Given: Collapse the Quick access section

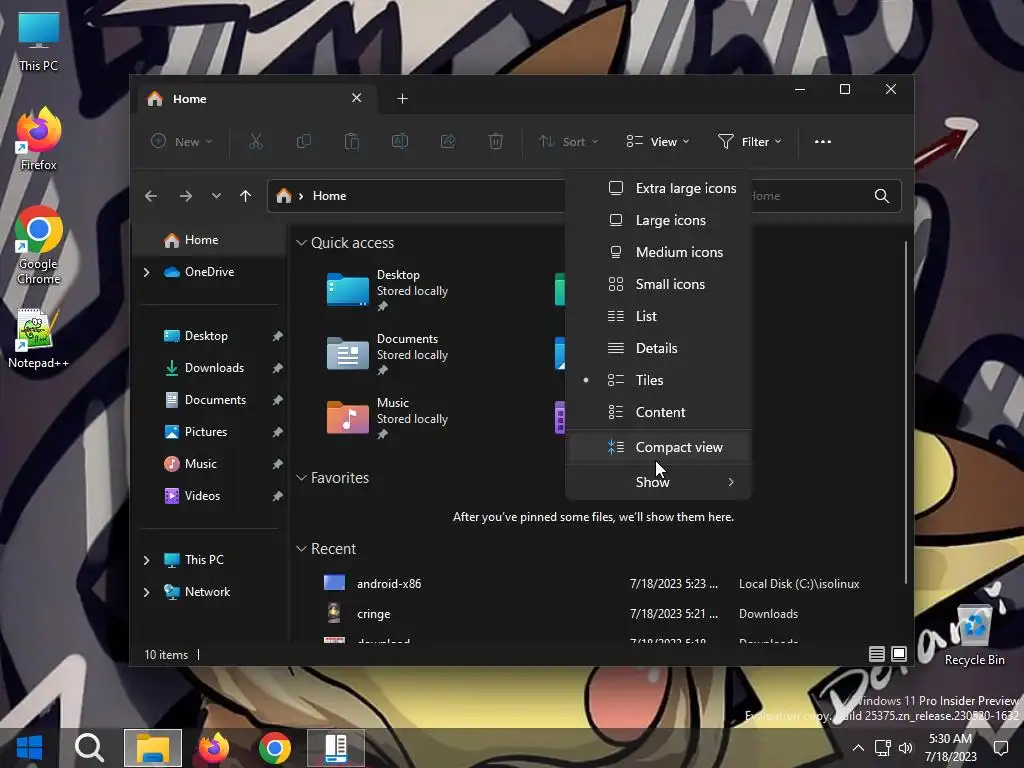Looking at the screenshot, I should pos(301,243).
